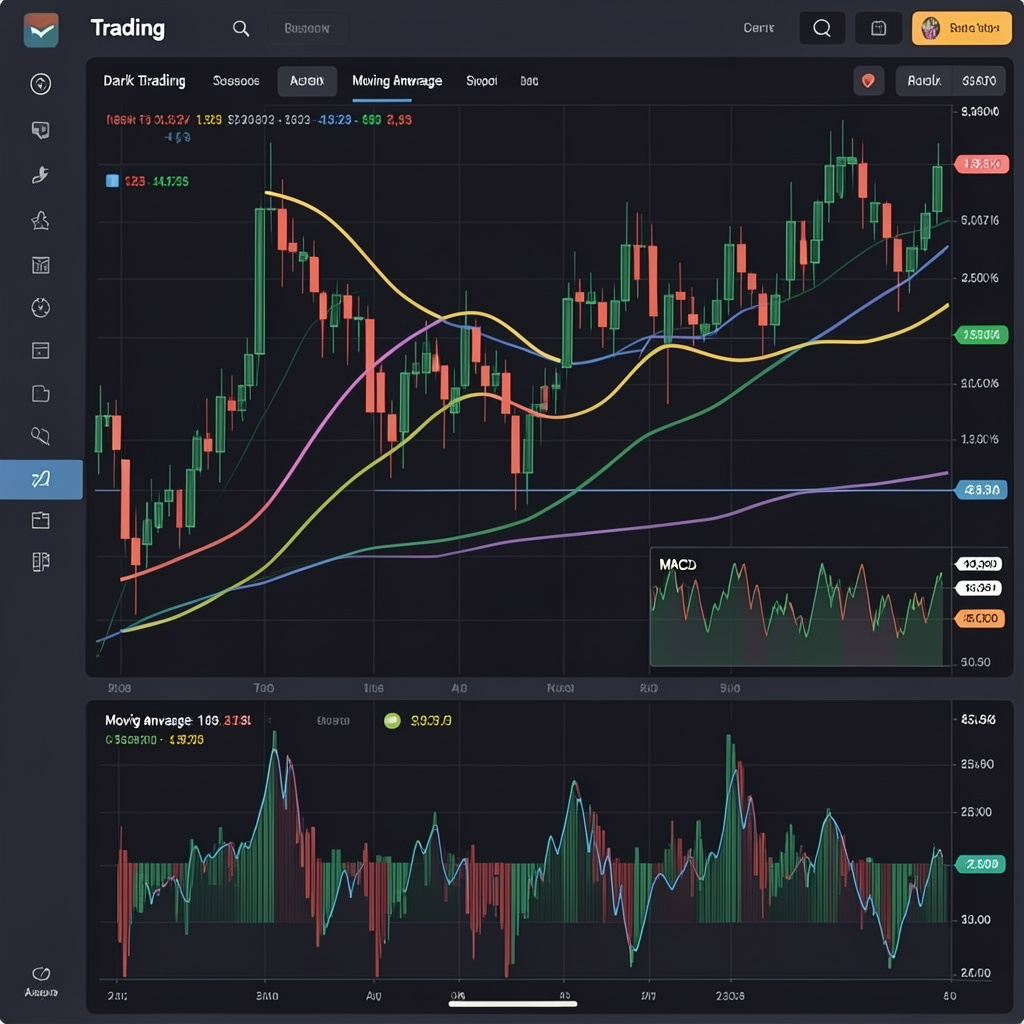The height and width of the screenshot is (1024, 1024).
Task: Open the explore compass icon in the sidebar
Action: pyautogui.click(x=40, y=84)
